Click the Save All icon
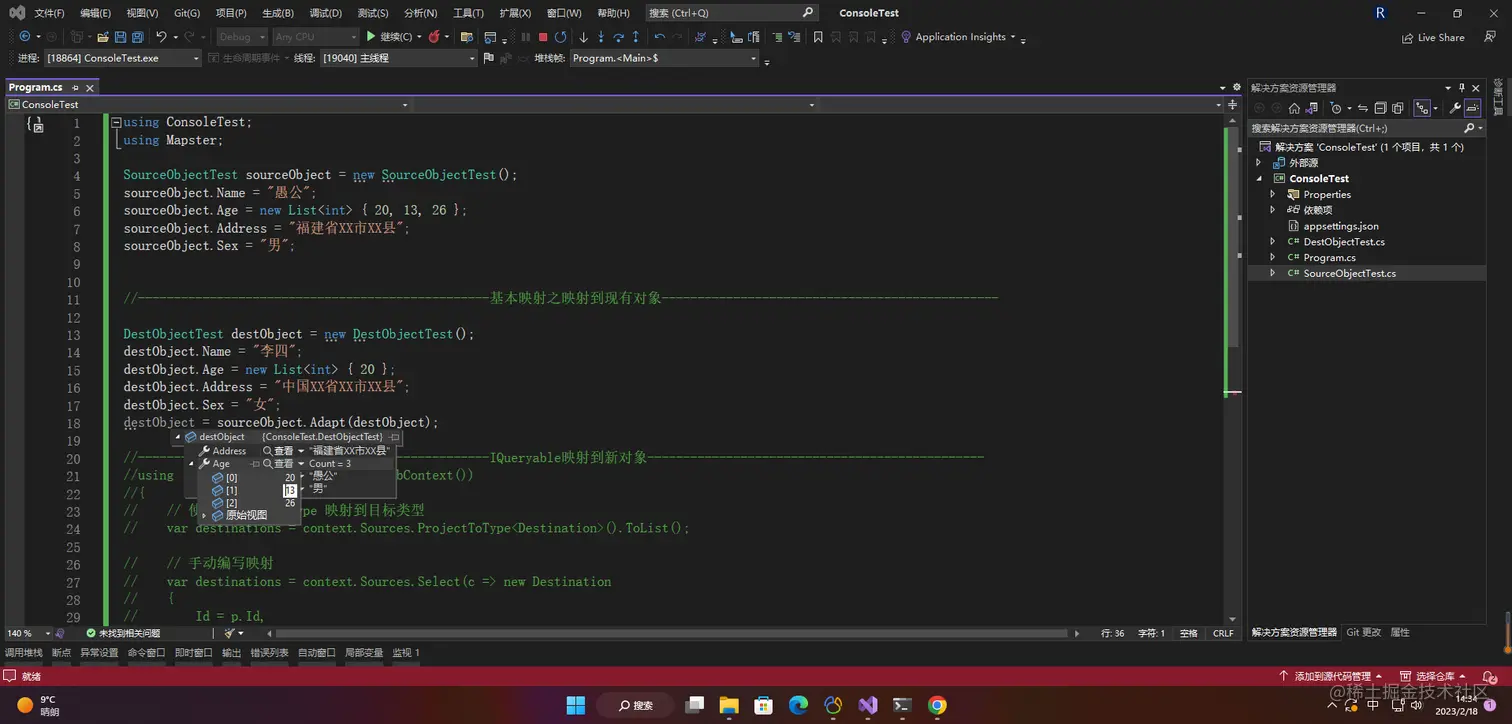 pyautogui.click(x=136, y=37)
